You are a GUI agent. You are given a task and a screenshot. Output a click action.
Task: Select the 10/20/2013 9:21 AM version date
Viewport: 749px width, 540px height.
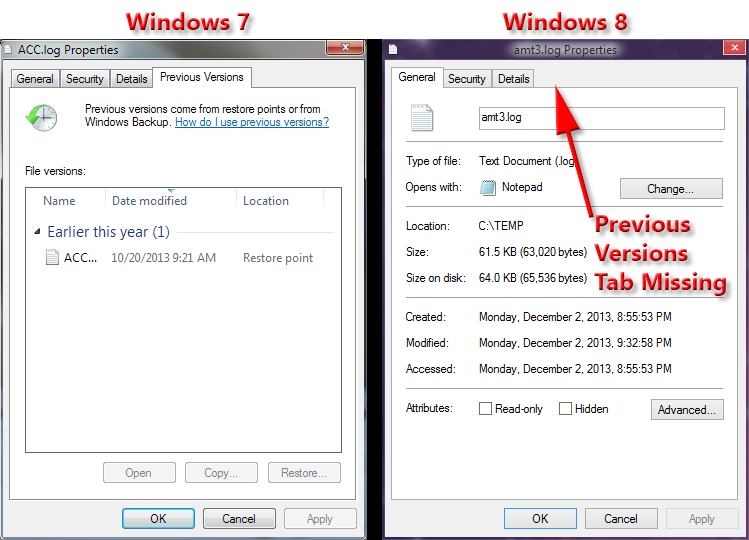click(x=163, y=258)
